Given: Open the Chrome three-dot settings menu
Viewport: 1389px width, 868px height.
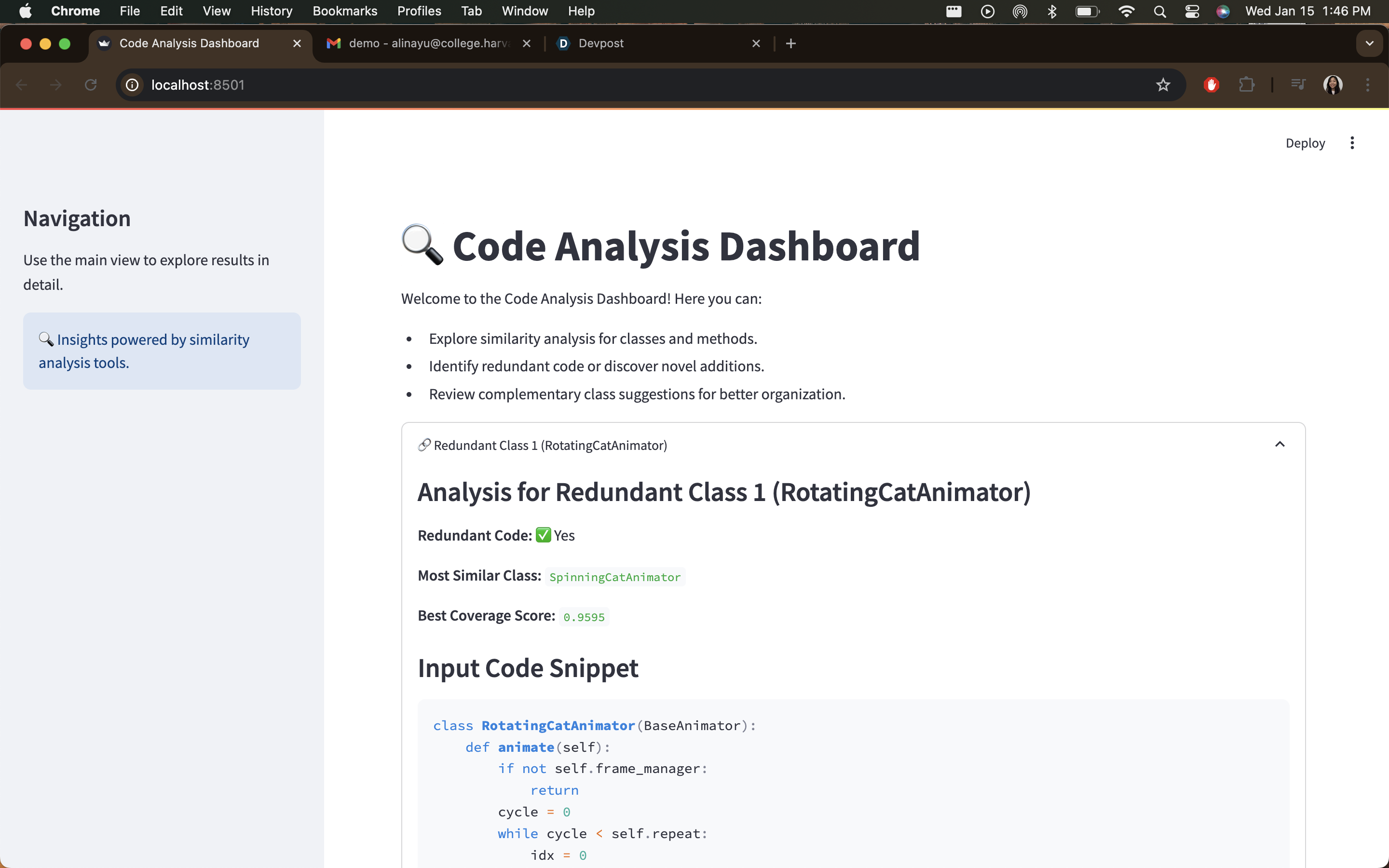Looking at the screenshot, I should click(1368, 85).
